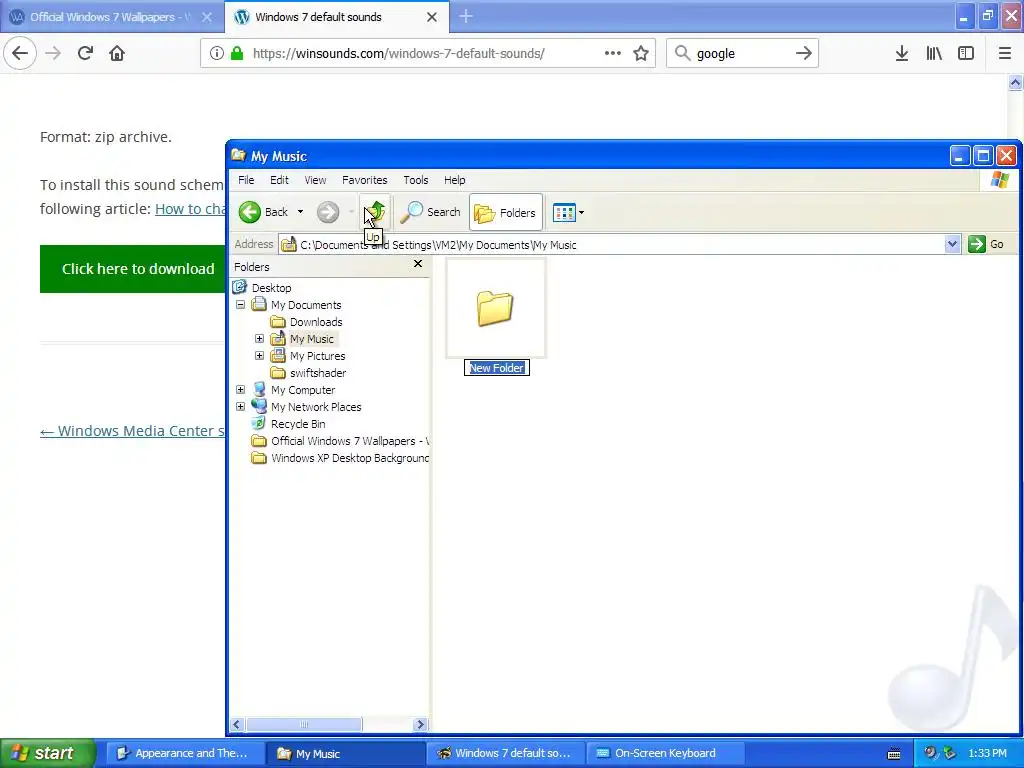This screenshot has height=768, width=1024.
Task: Open the Back history dropdown arrow in Explorer
Action: point(300,212)
